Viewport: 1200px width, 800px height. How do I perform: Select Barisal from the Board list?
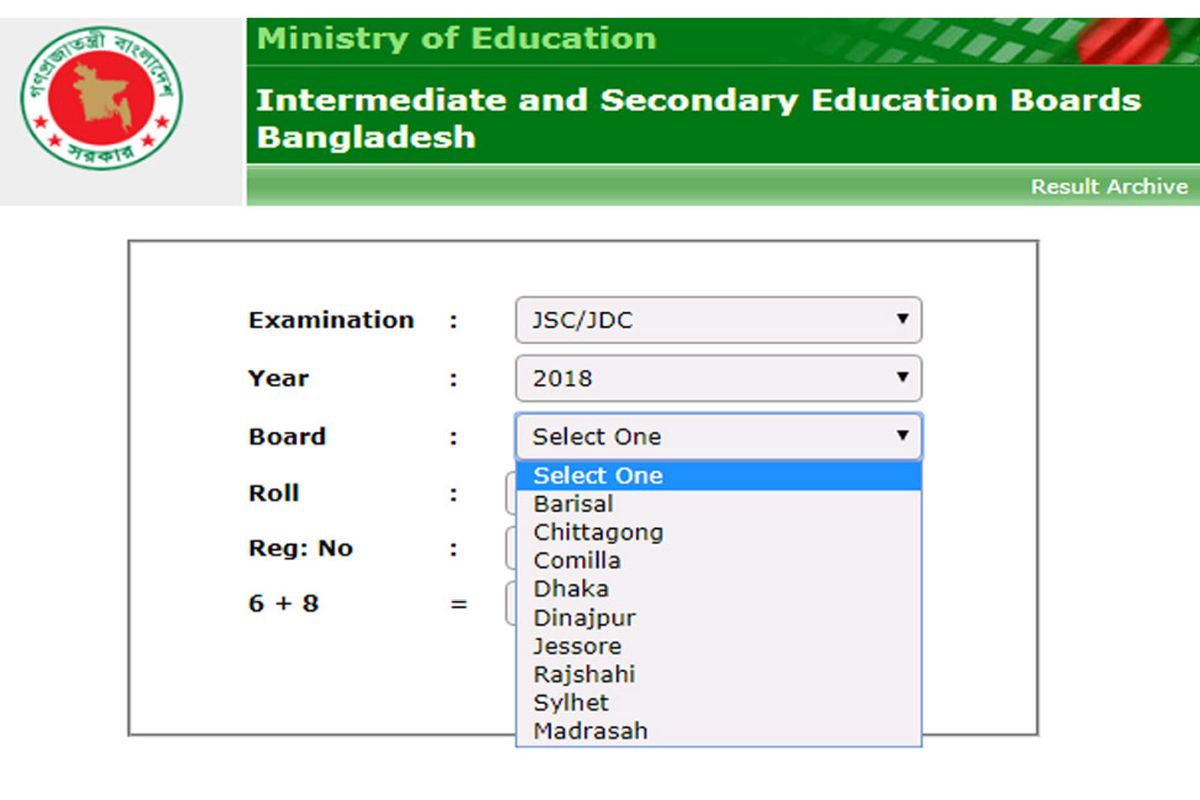click(573, 504)
